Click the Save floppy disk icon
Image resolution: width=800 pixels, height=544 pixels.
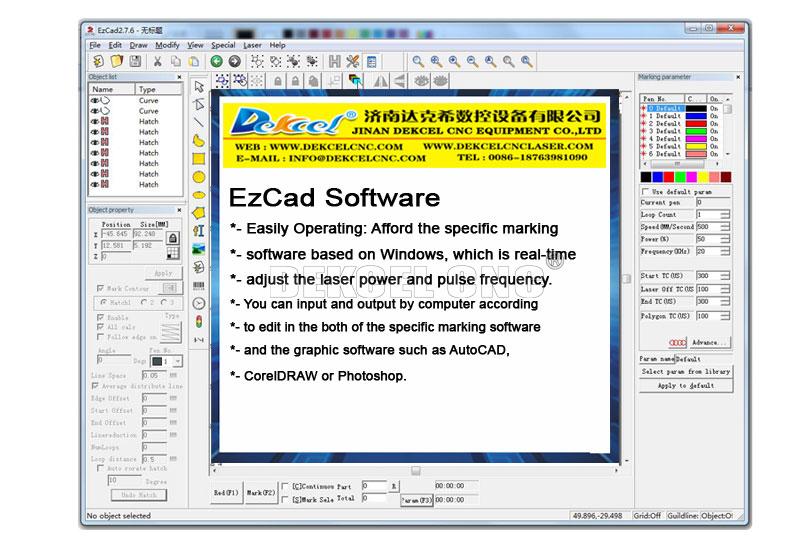pos(135,62)
